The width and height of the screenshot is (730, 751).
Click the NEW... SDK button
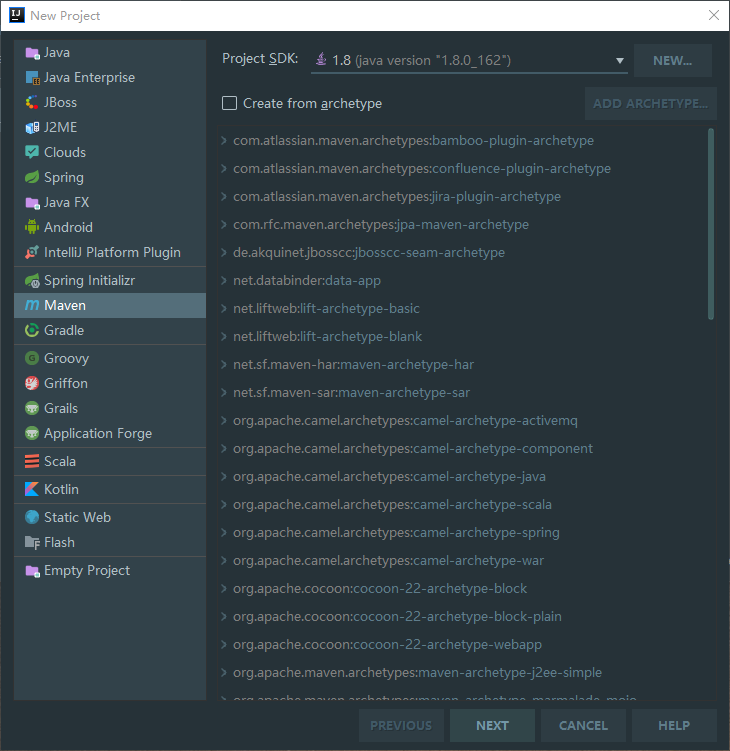672,60
